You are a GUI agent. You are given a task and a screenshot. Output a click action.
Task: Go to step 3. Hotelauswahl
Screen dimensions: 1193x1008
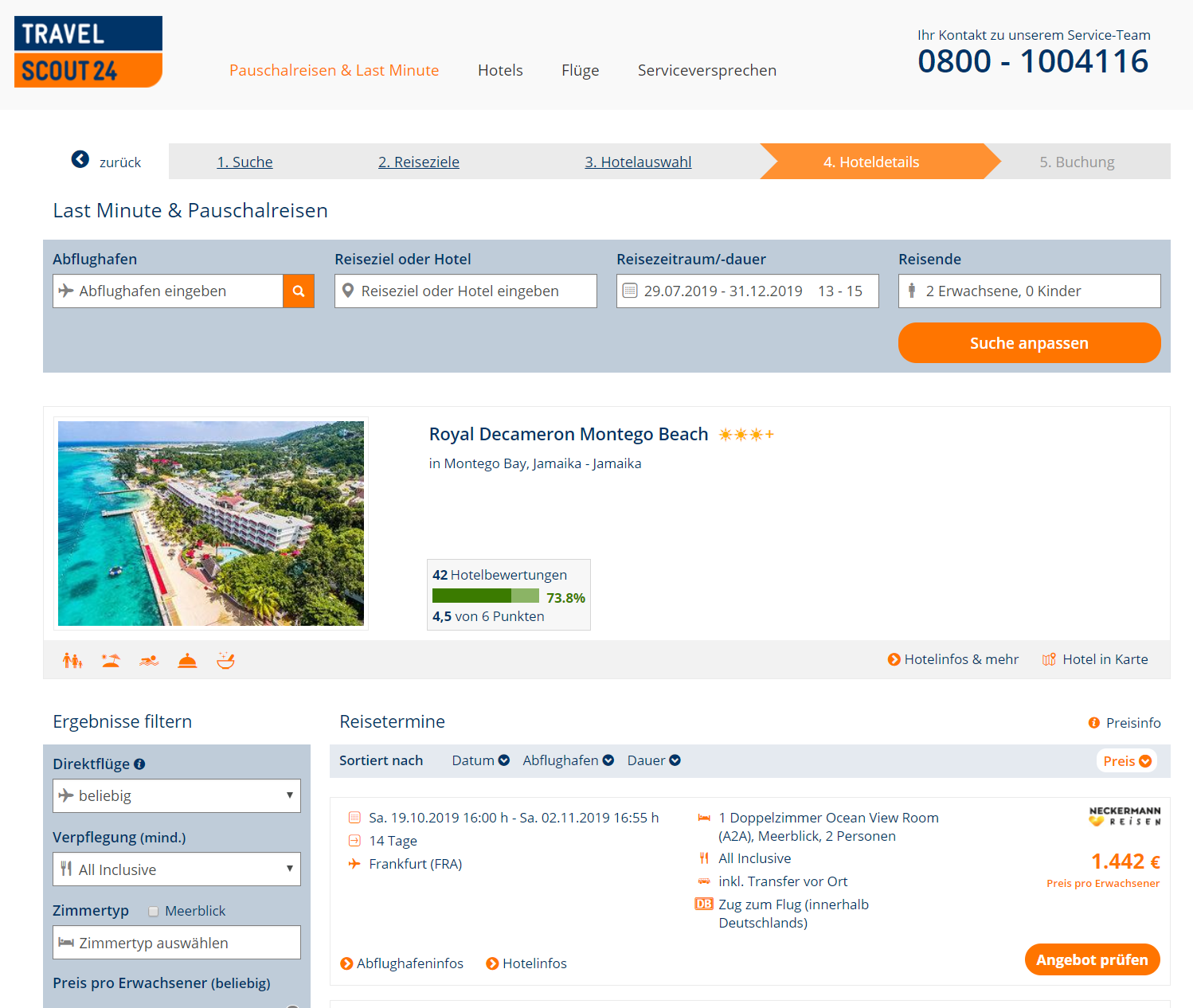click(x=638, y=162)
